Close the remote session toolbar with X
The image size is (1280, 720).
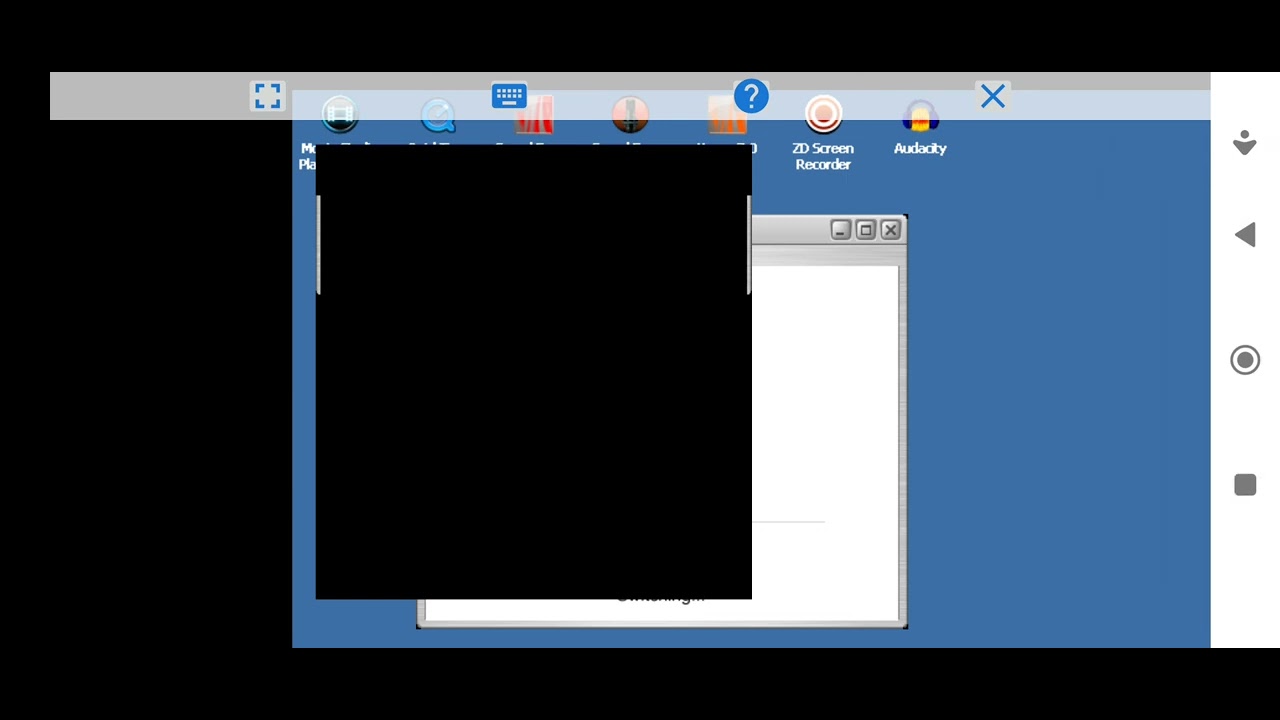(993, 96)
